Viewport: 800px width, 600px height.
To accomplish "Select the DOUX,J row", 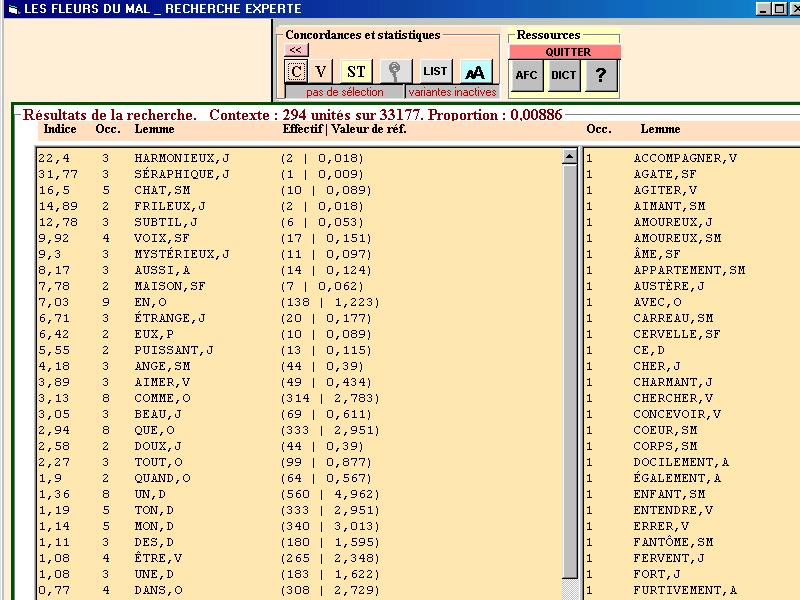I will (298, 446).
